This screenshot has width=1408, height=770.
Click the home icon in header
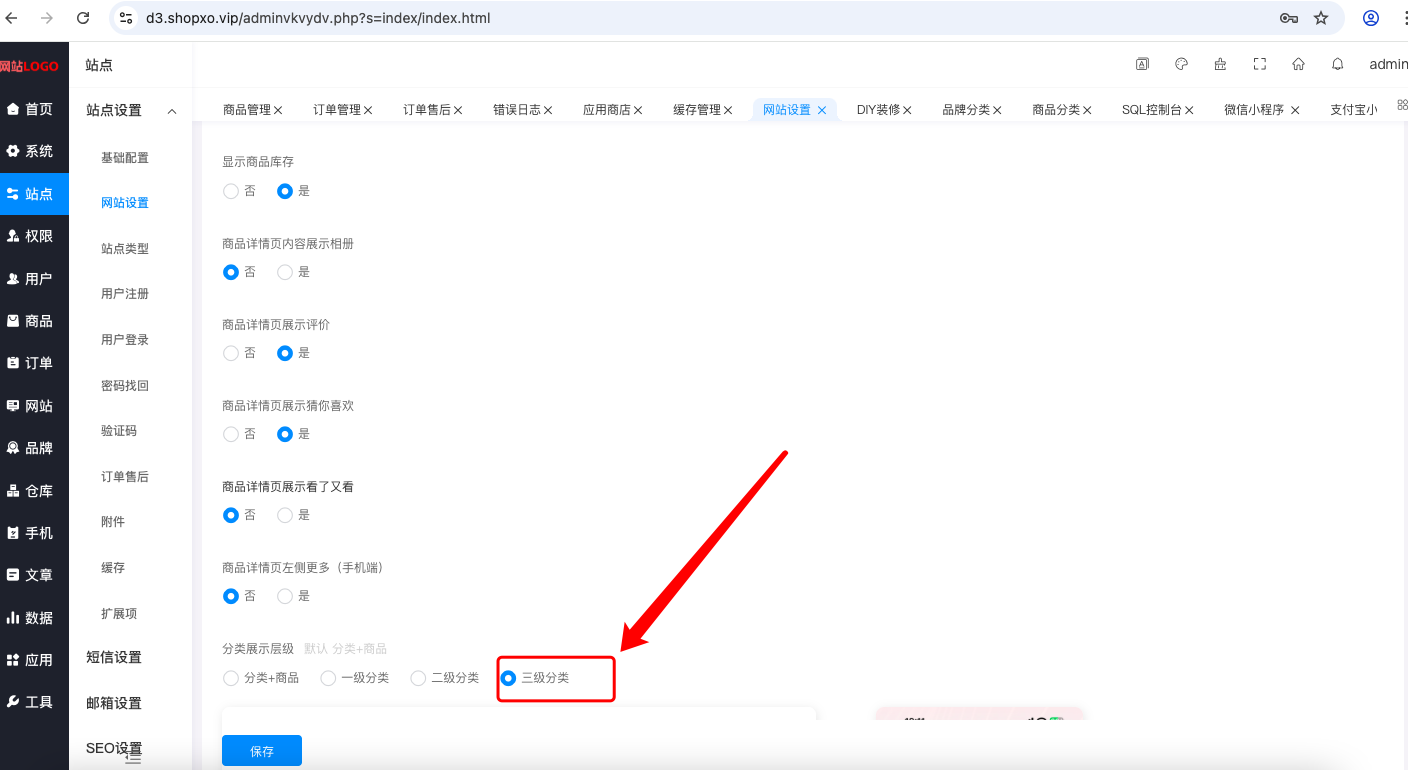pyautogui.click(x=1298, y=64)
